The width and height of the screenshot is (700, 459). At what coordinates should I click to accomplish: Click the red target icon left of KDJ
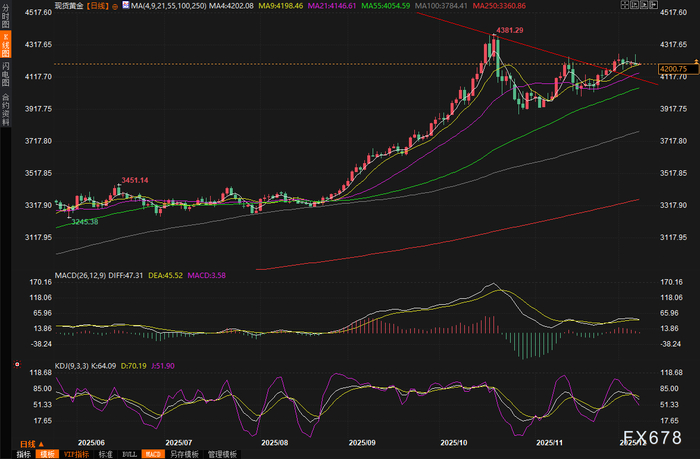(x=17, y=365)
